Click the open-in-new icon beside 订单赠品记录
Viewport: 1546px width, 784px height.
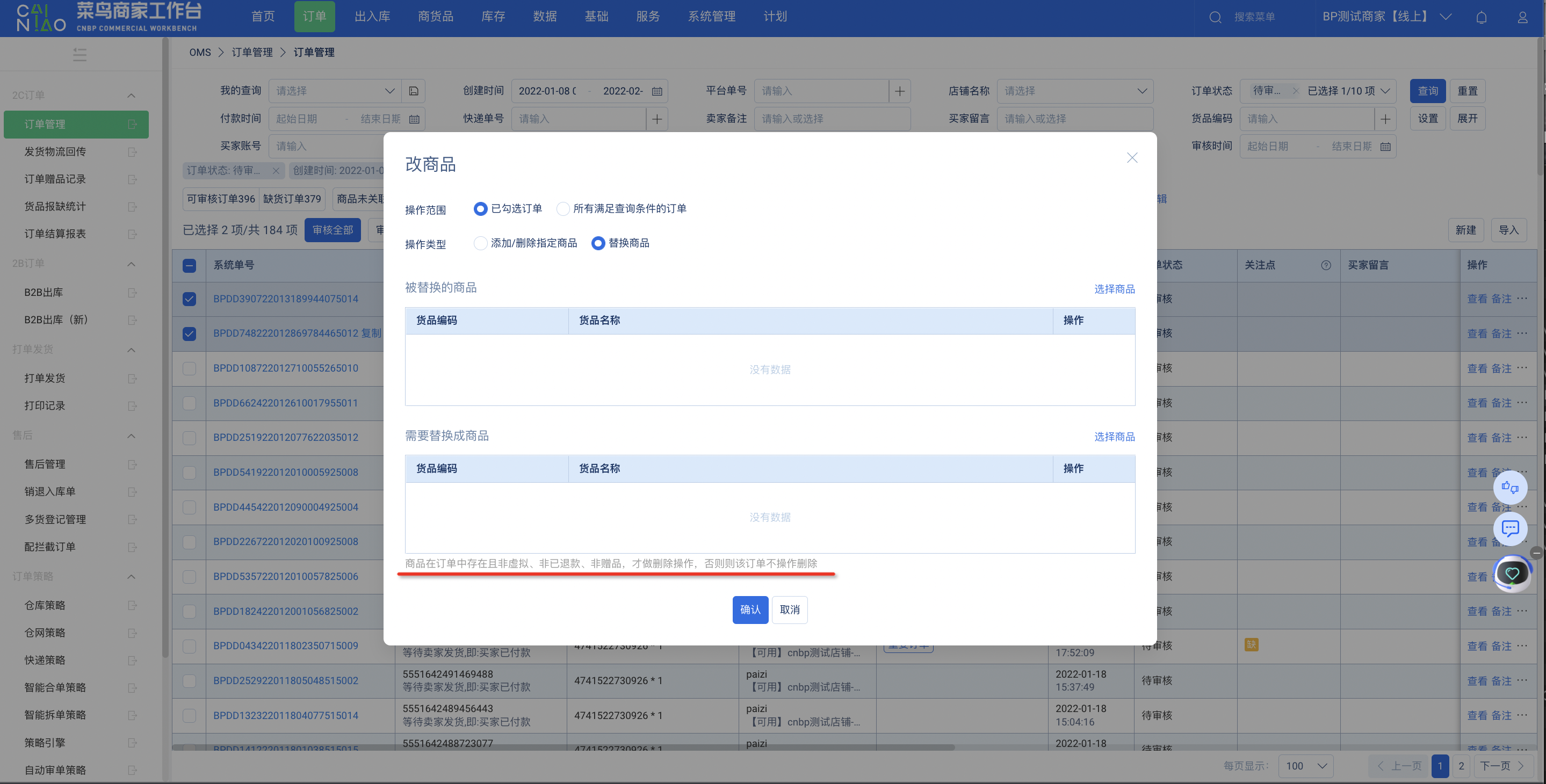(x=132, y=179)
